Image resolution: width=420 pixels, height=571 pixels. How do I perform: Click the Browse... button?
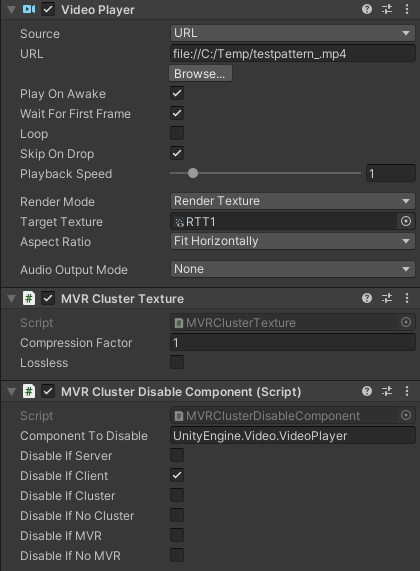point(200,74)
